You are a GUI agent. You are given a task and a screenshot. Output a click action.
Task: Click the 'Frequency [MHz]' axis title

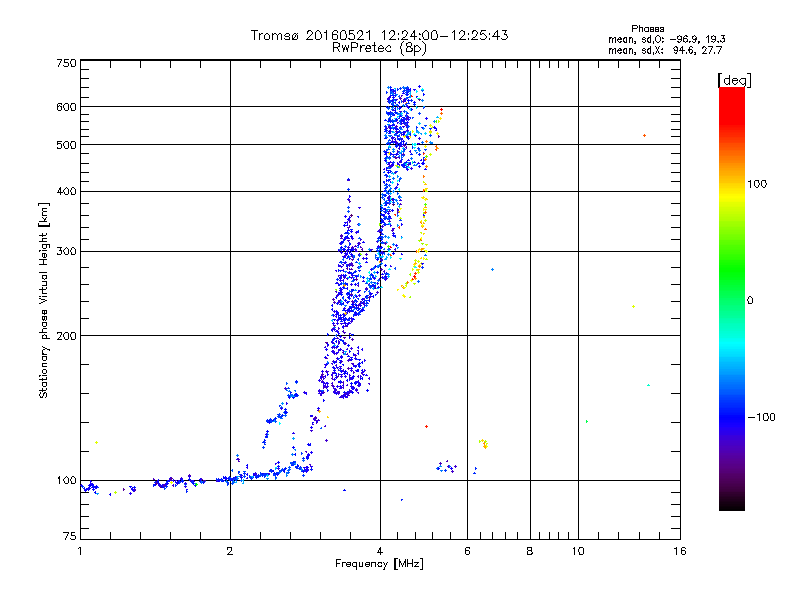pos(379,564)
